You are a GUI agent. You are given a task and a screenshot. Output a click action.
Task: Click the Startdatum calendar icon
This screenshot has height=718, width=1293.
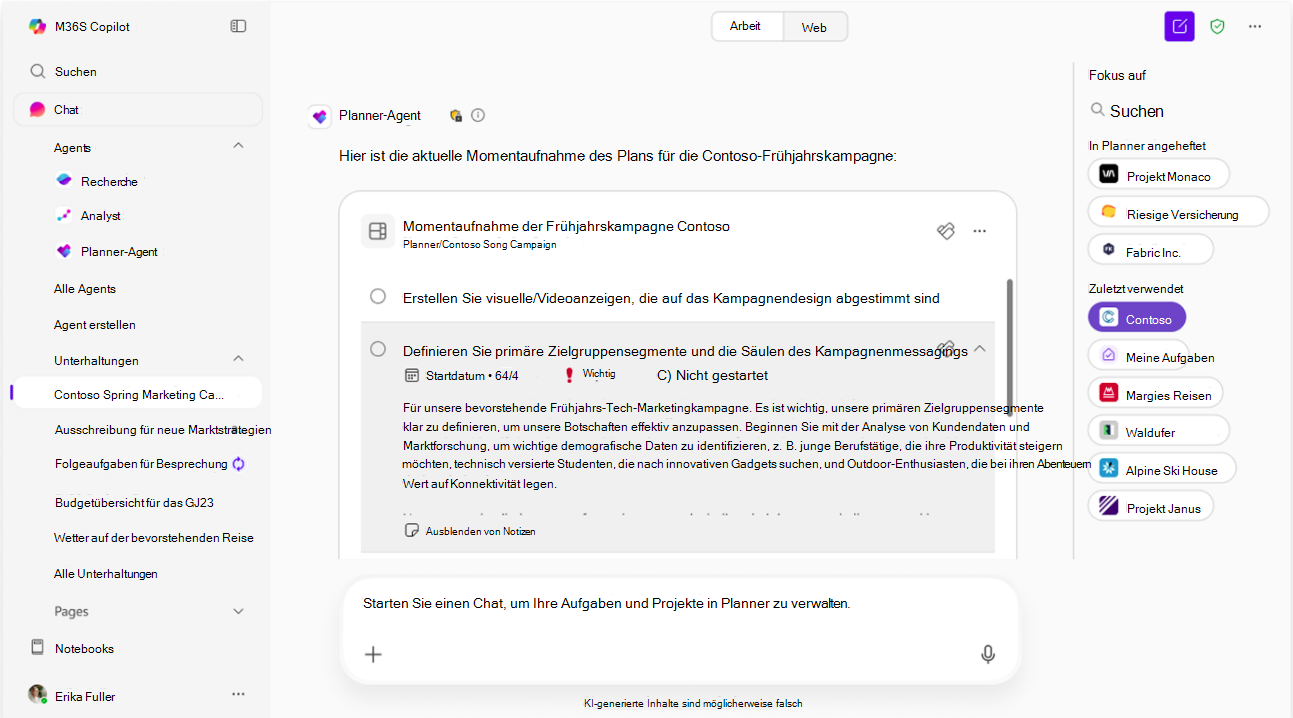(x=411, y=375)
